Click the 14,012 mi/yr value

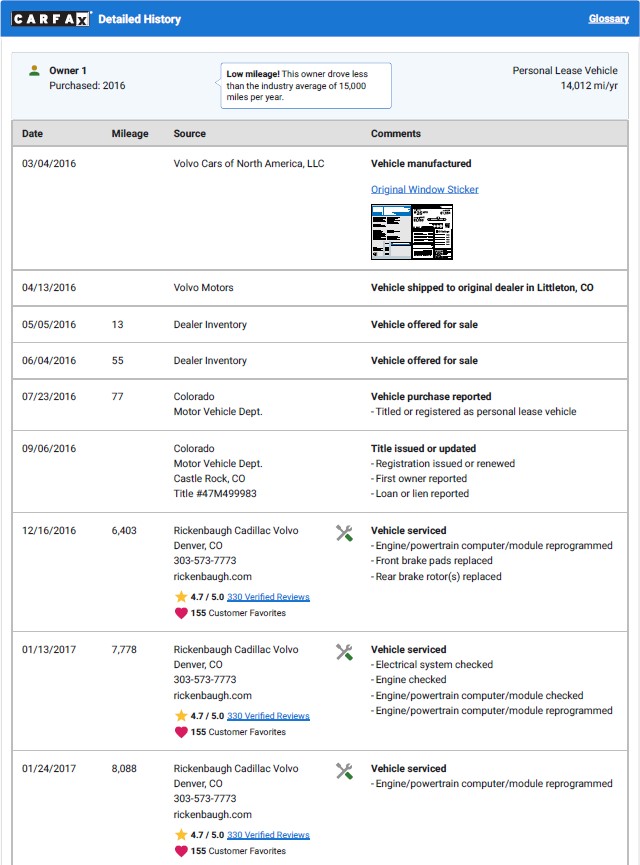[589, 86]
